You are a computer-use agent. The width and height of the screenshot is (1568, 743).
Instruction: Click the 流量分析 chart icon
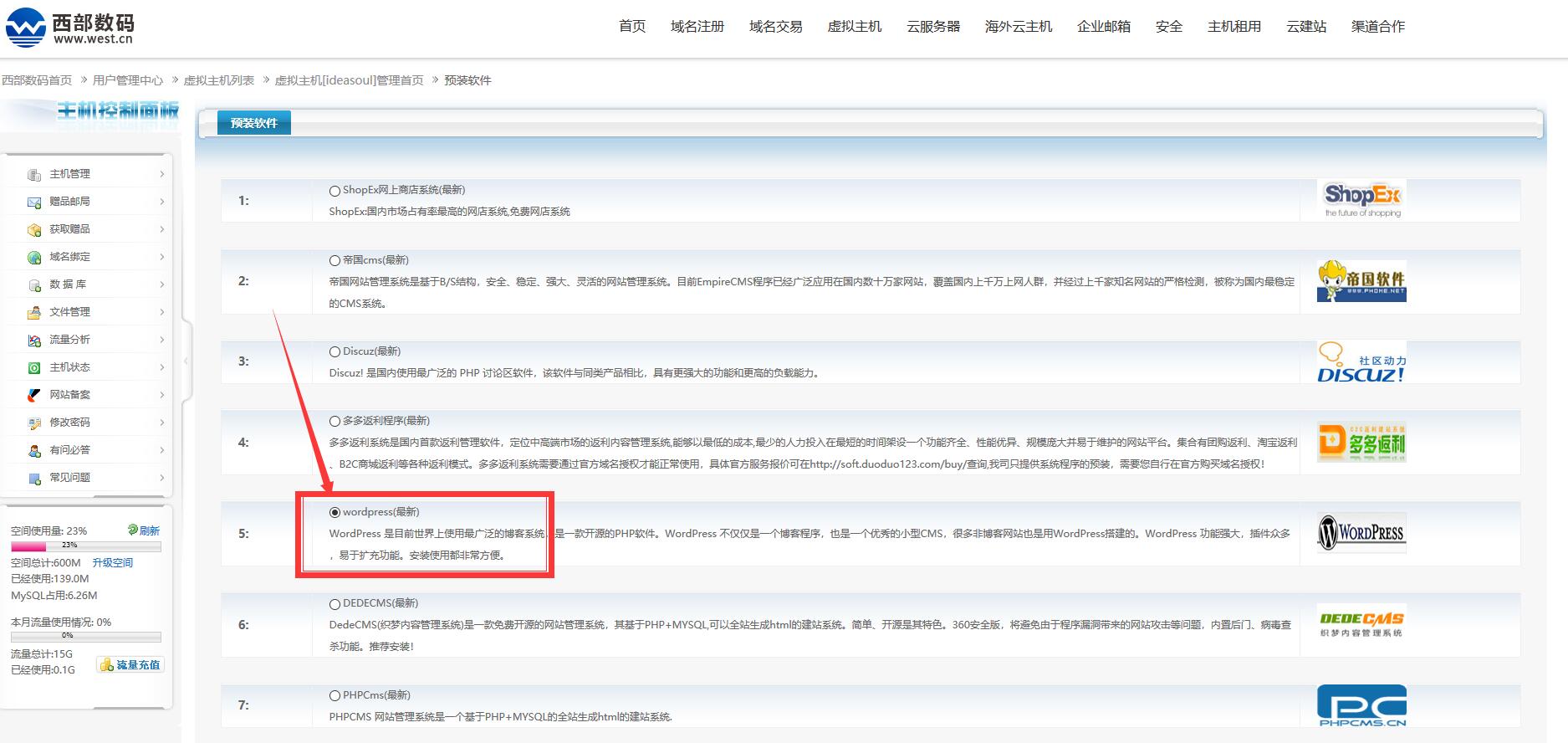click(x=34, y=340)
